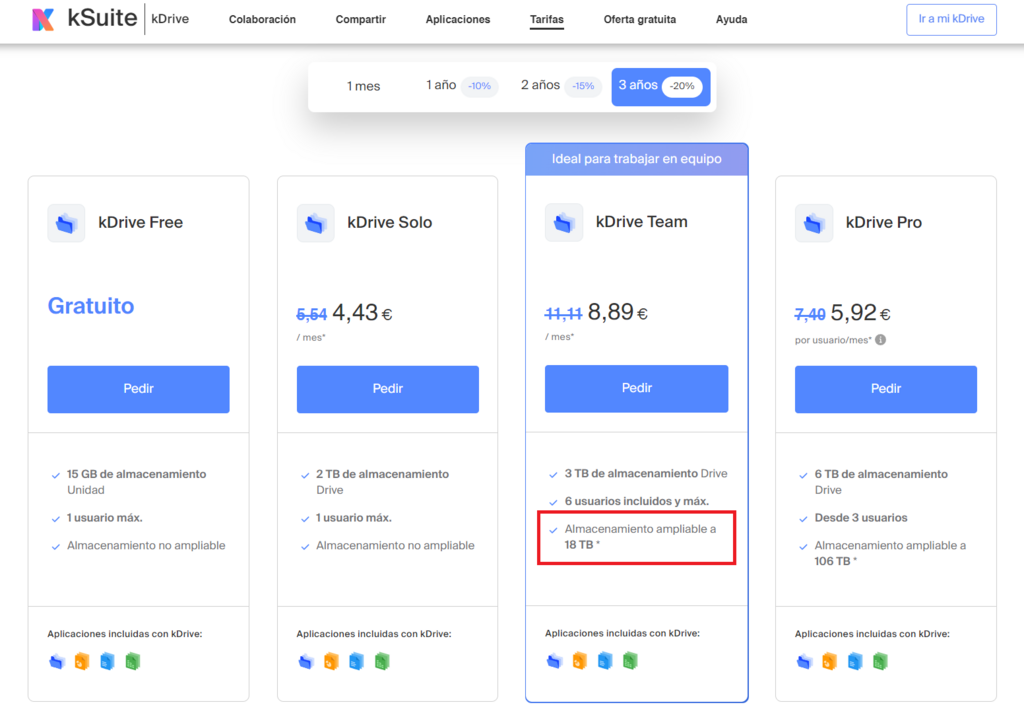Click blue kDrive app icon in Team plan
The image size is (1024, 713).
pyautogui.click(x=554, y=661)
